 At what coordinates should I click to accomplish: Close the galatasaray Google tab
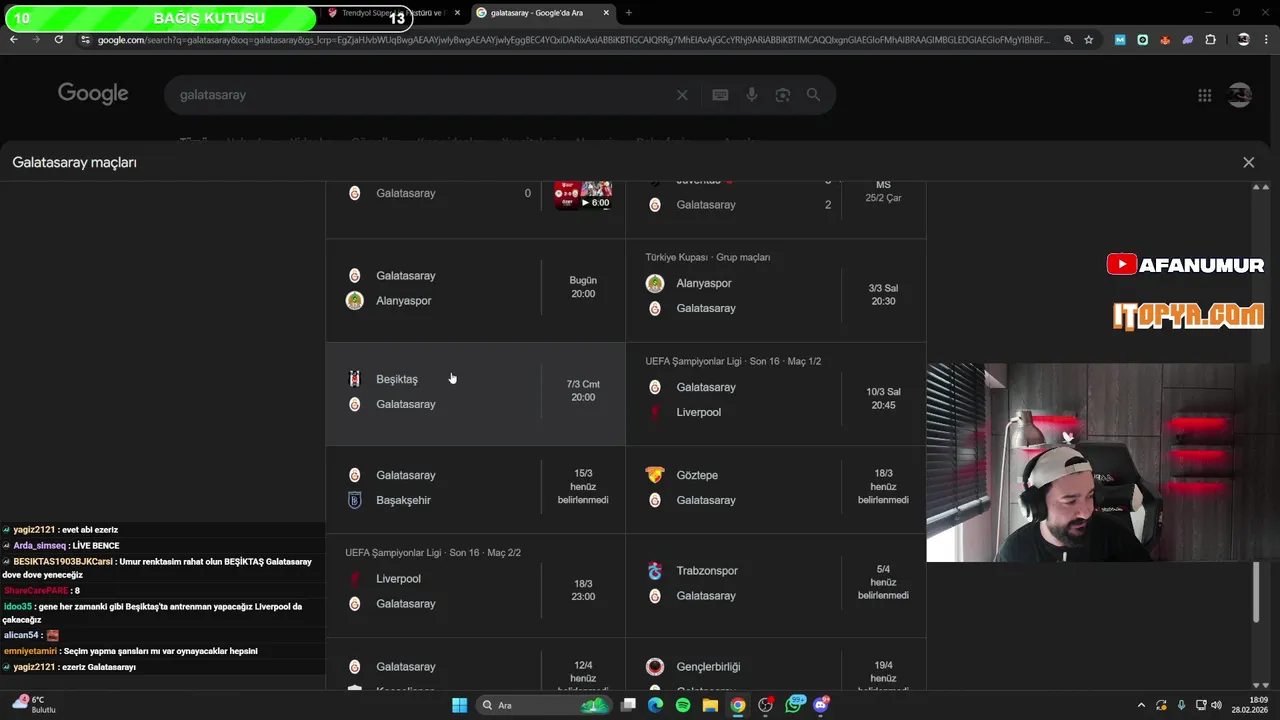(606, 13)
